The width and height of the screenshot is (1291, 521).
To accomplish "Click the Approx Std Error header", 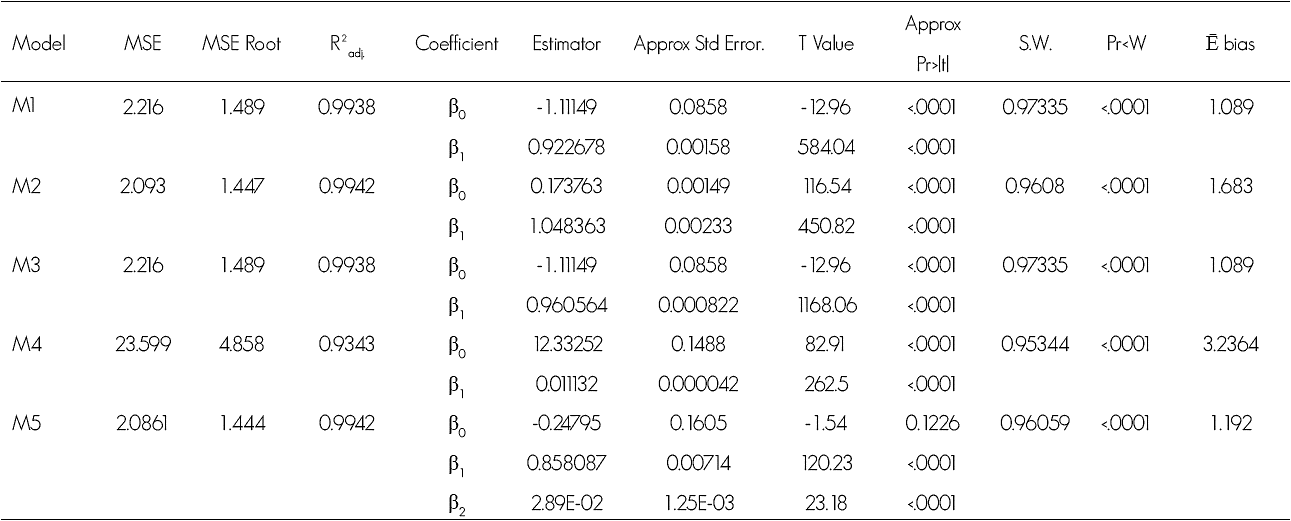I will [699, 45].
